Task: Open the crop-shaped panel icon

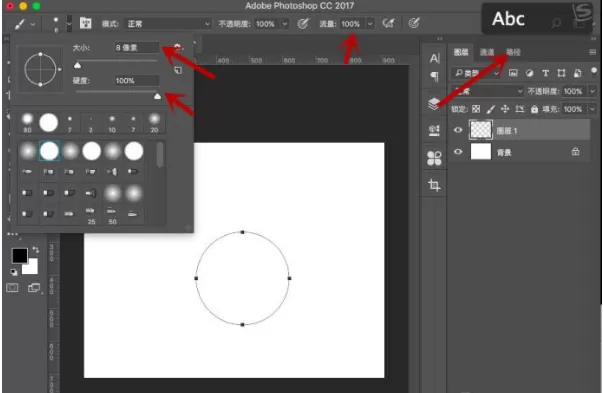Action: pyautogui.click(x=434, y=185)
